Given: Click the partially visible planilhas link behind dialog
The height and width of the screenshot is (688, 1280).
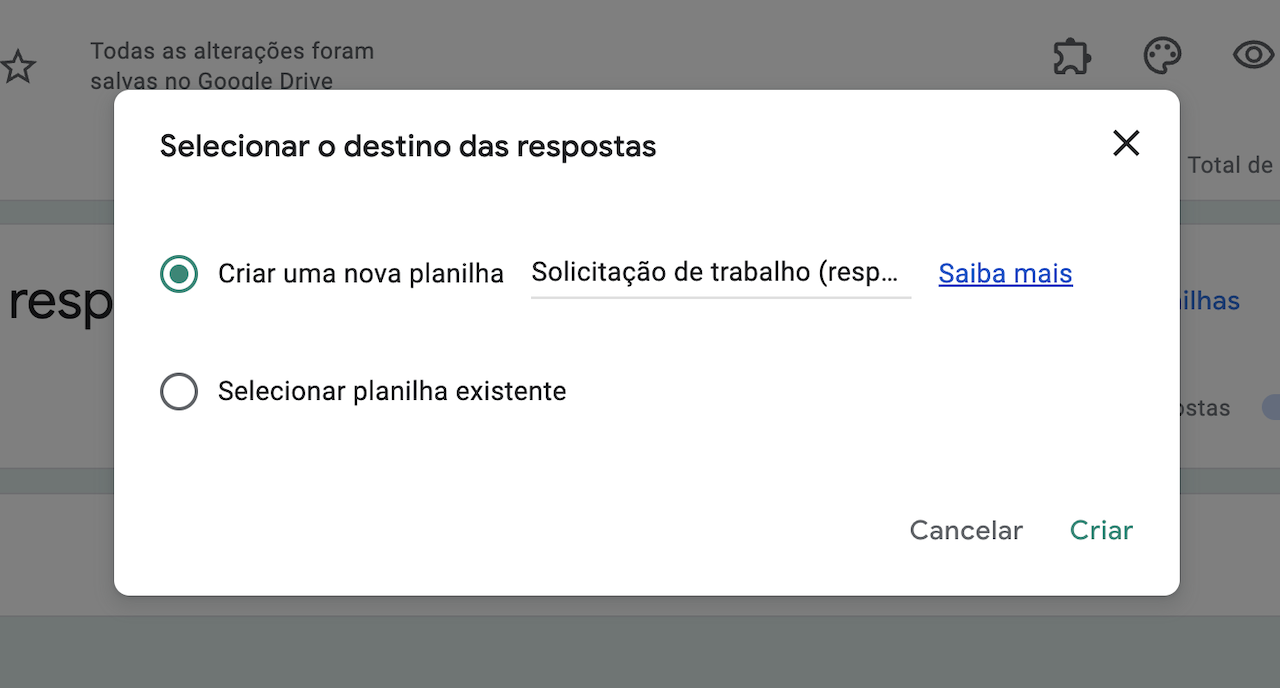Looking at the screenshot, I should pyautogui.click(x=1210, y=301).
